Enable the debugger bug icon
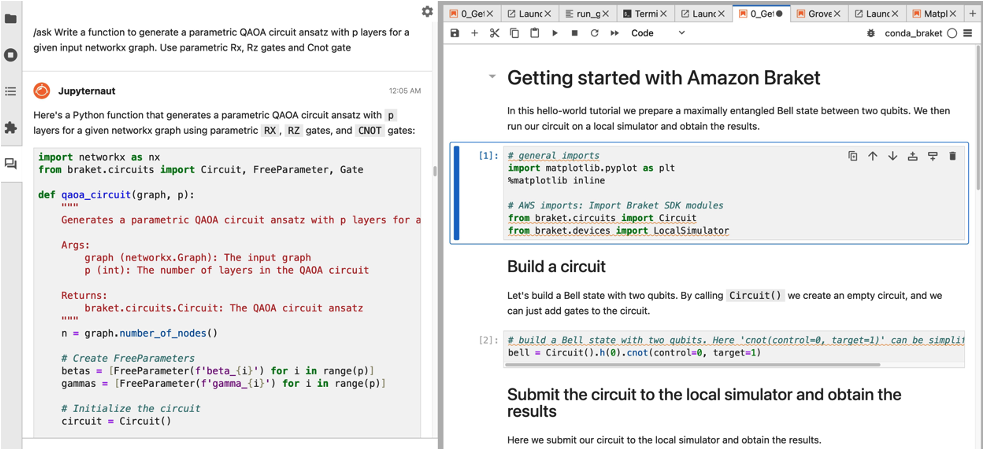The width and height of the screenshot is (985, 451). [x=871, y=33]
